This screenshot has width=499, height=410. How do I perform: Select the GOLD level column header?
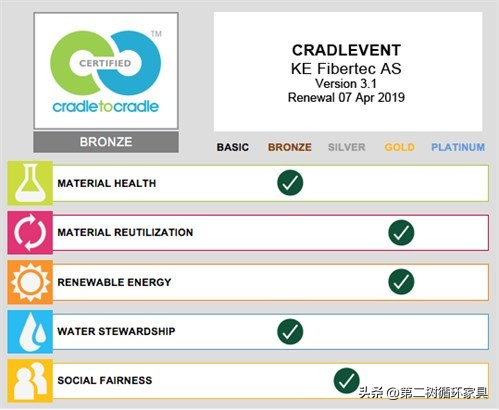tap(400, 147)
